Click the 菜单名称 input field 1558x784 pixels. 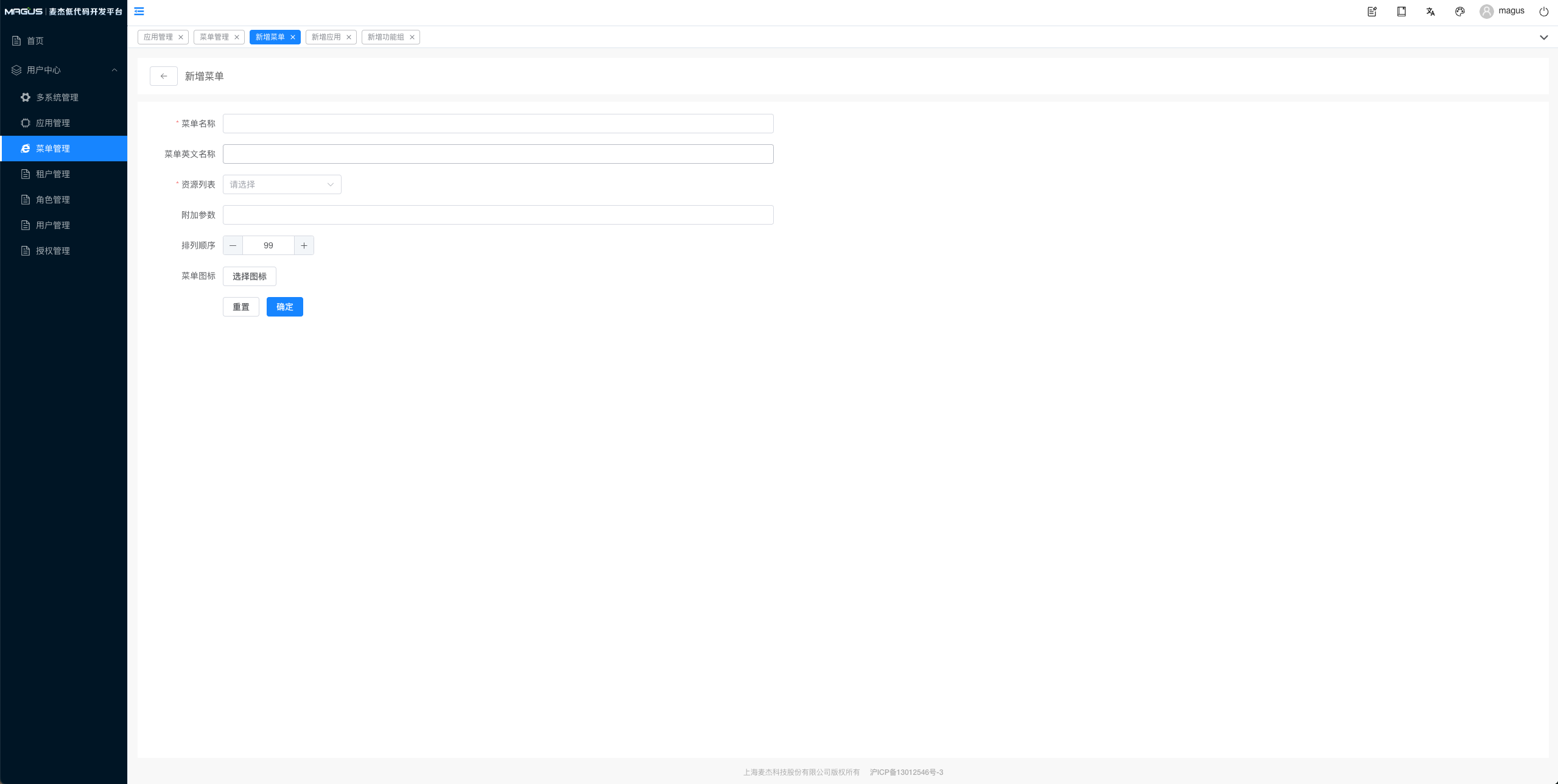tap(498, 123)
